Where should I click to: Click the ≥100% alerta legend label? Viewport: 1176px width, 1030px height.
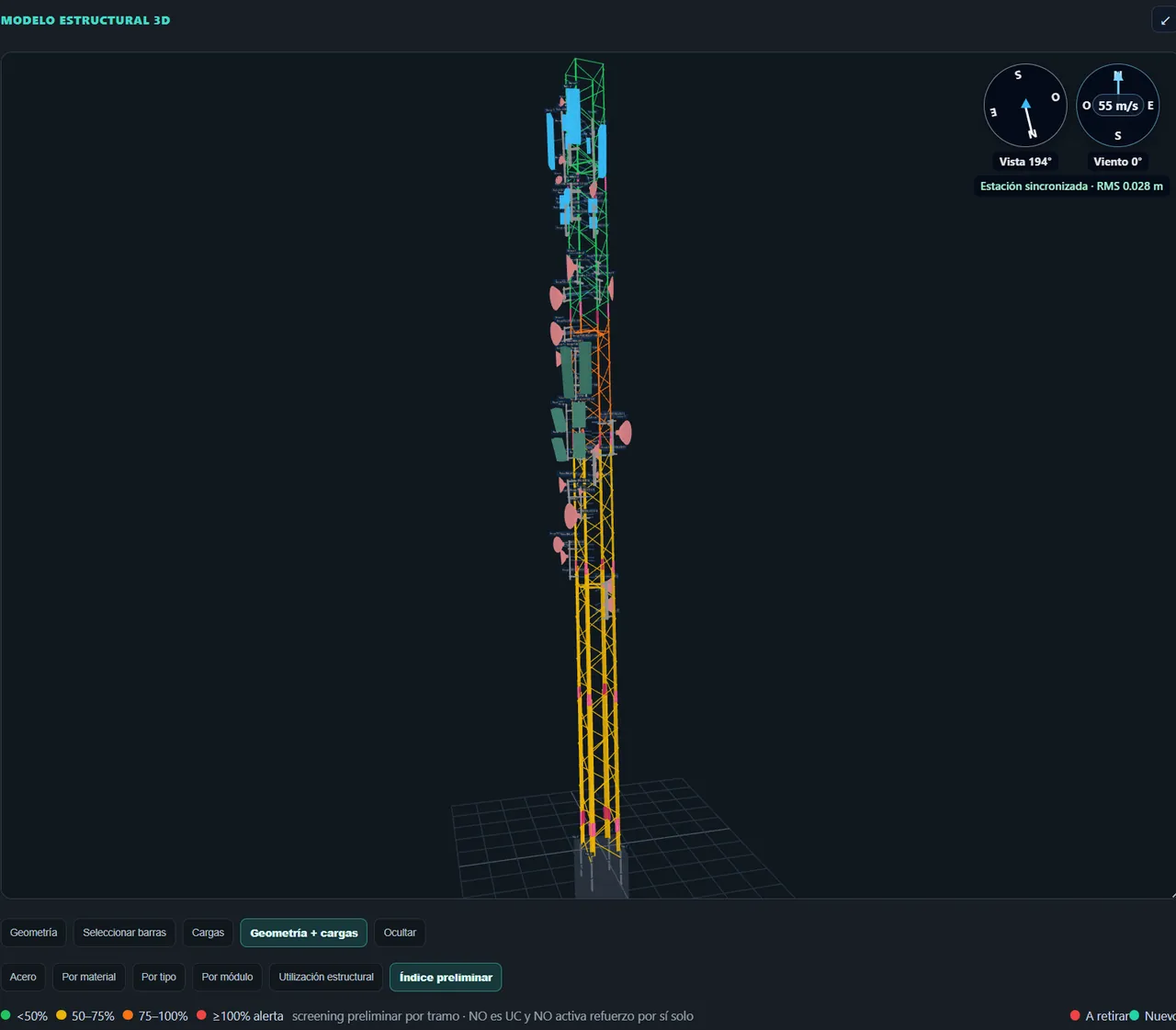coord(248,1016)
